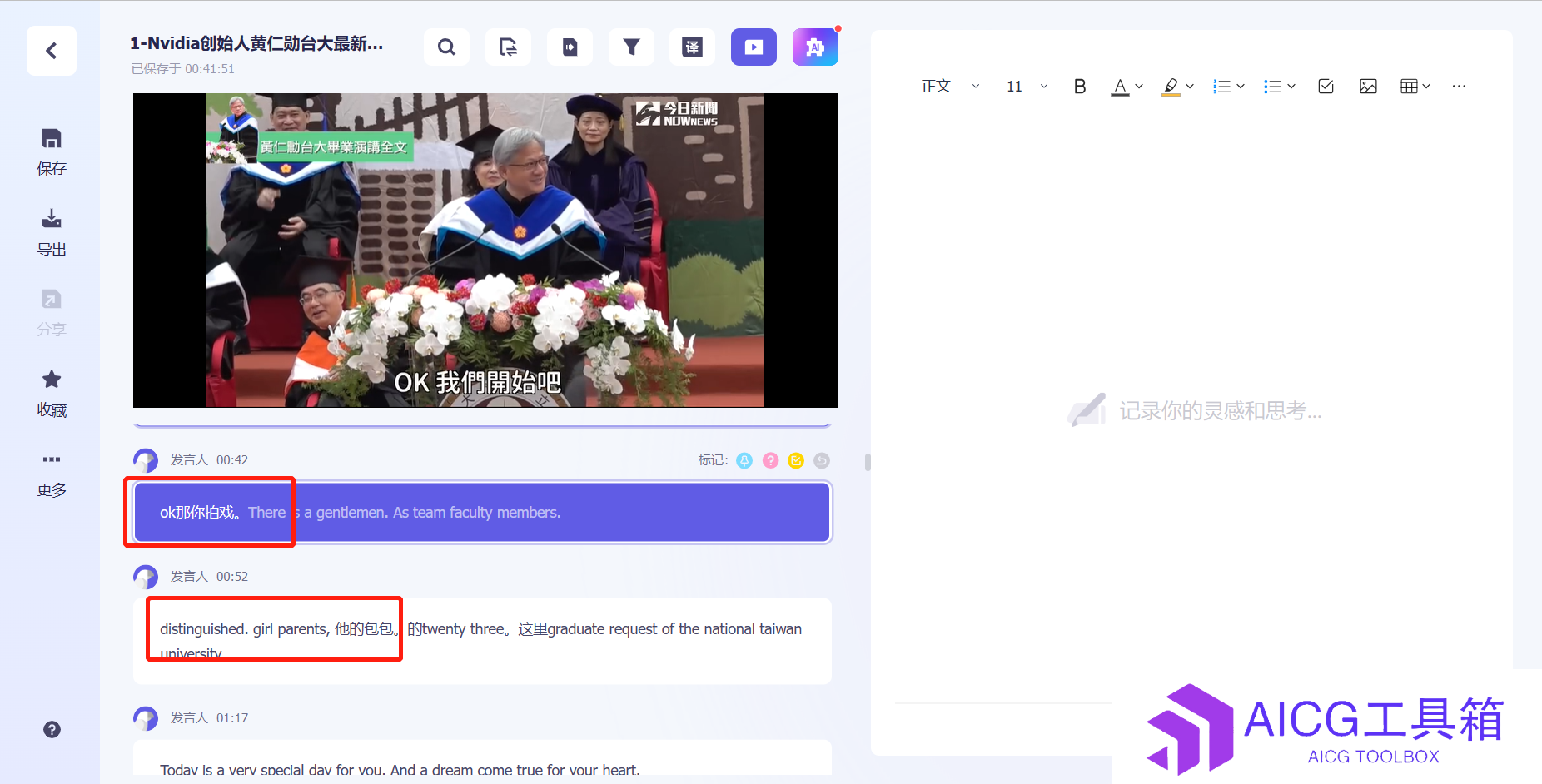
Task: Click the 导出 export icon
Action: pos(52,219)
